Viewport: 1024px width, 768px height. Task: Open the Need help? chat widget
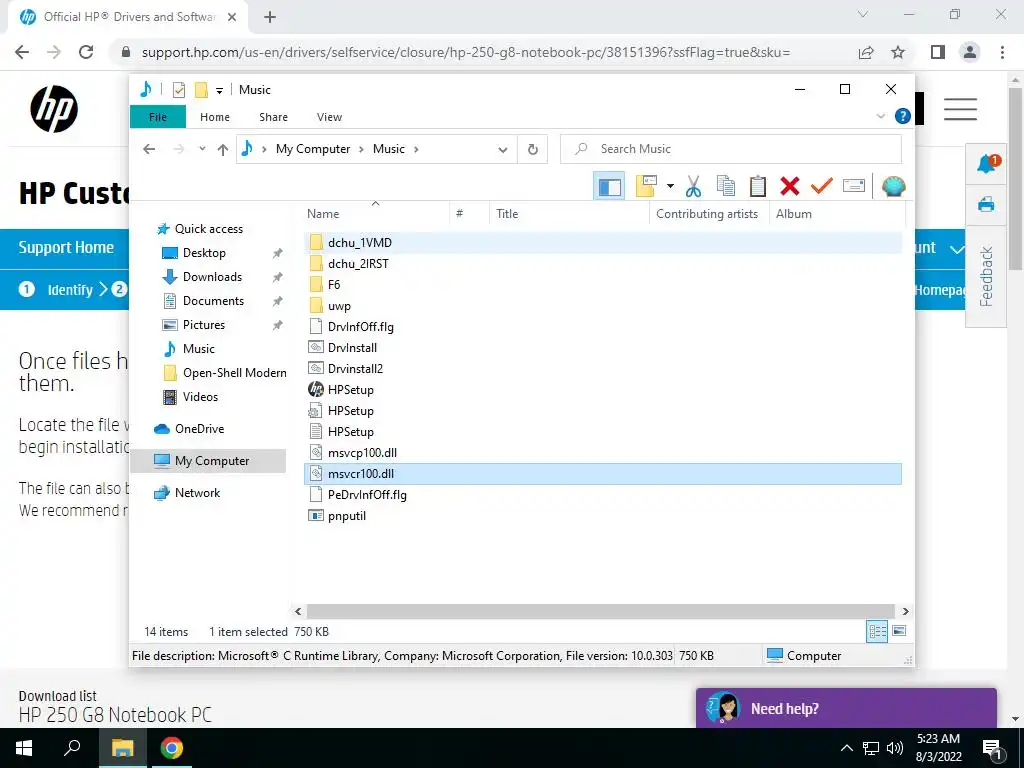click(846, 709)
